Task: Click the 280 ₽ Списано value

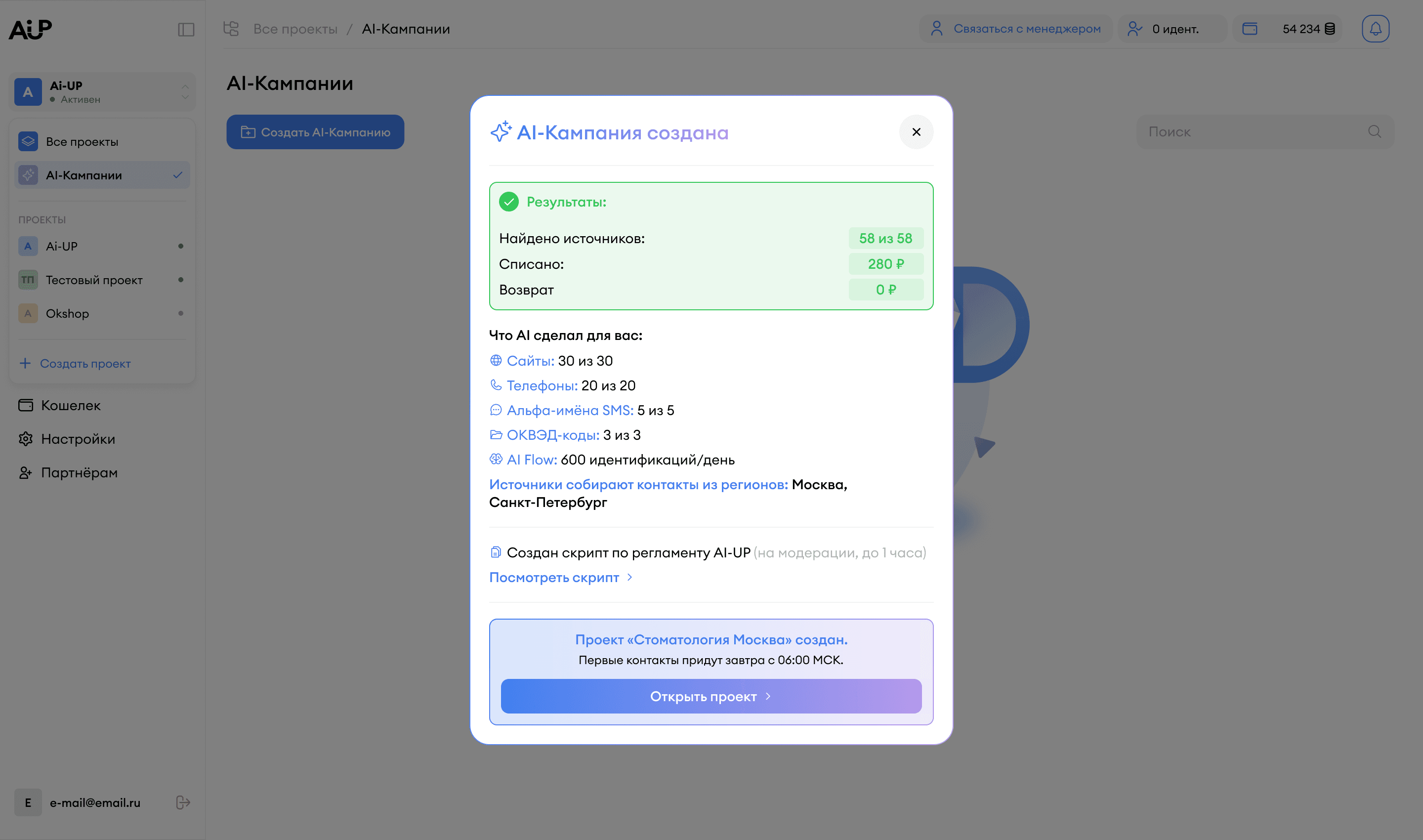Action: click(886, 264)
